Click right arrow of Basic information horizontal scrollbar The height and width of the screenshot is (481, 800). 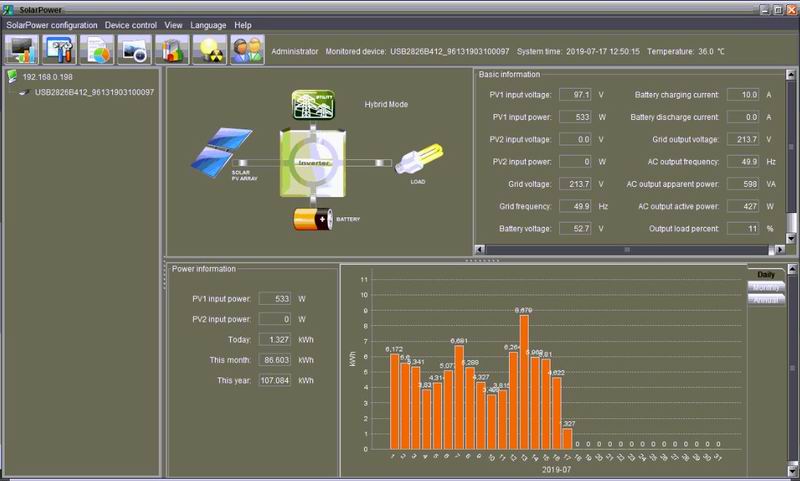(x=780, y=249)
